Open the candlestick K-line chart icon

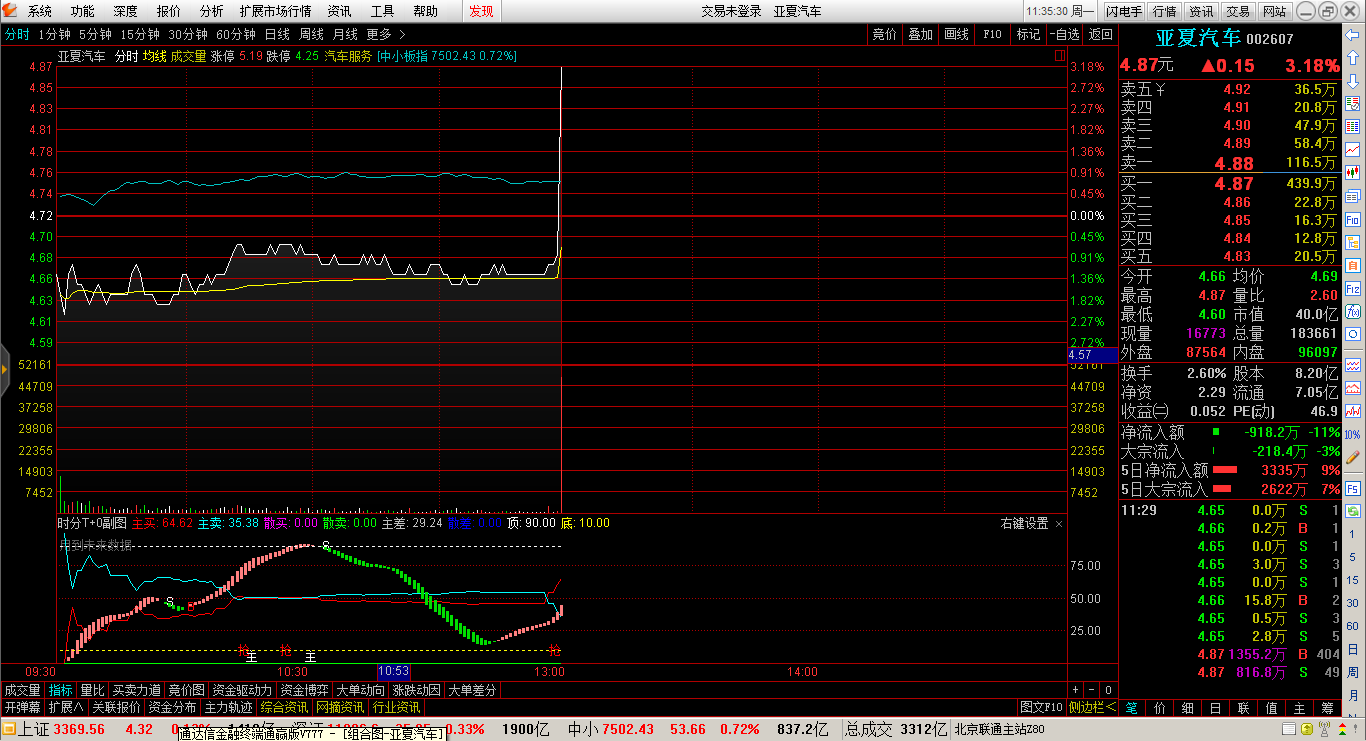point(1352,172)
